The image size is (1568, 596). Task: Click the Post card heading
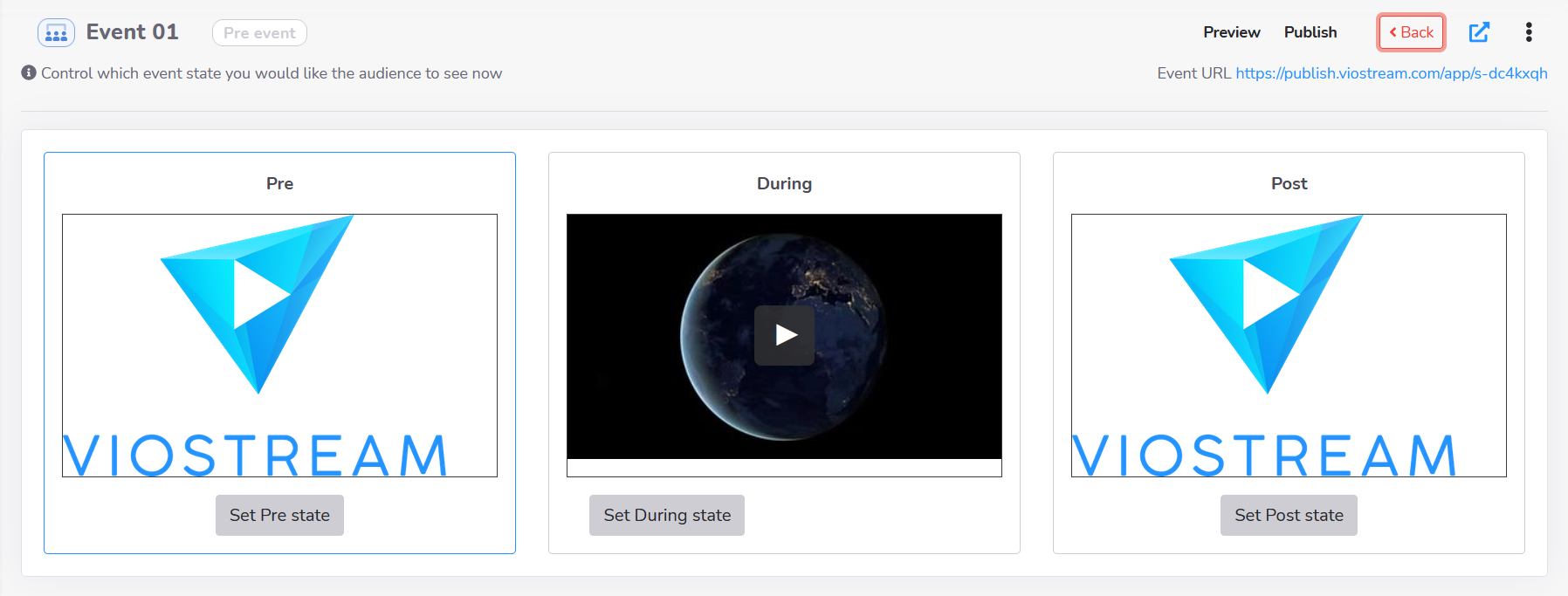(1289, 183)
